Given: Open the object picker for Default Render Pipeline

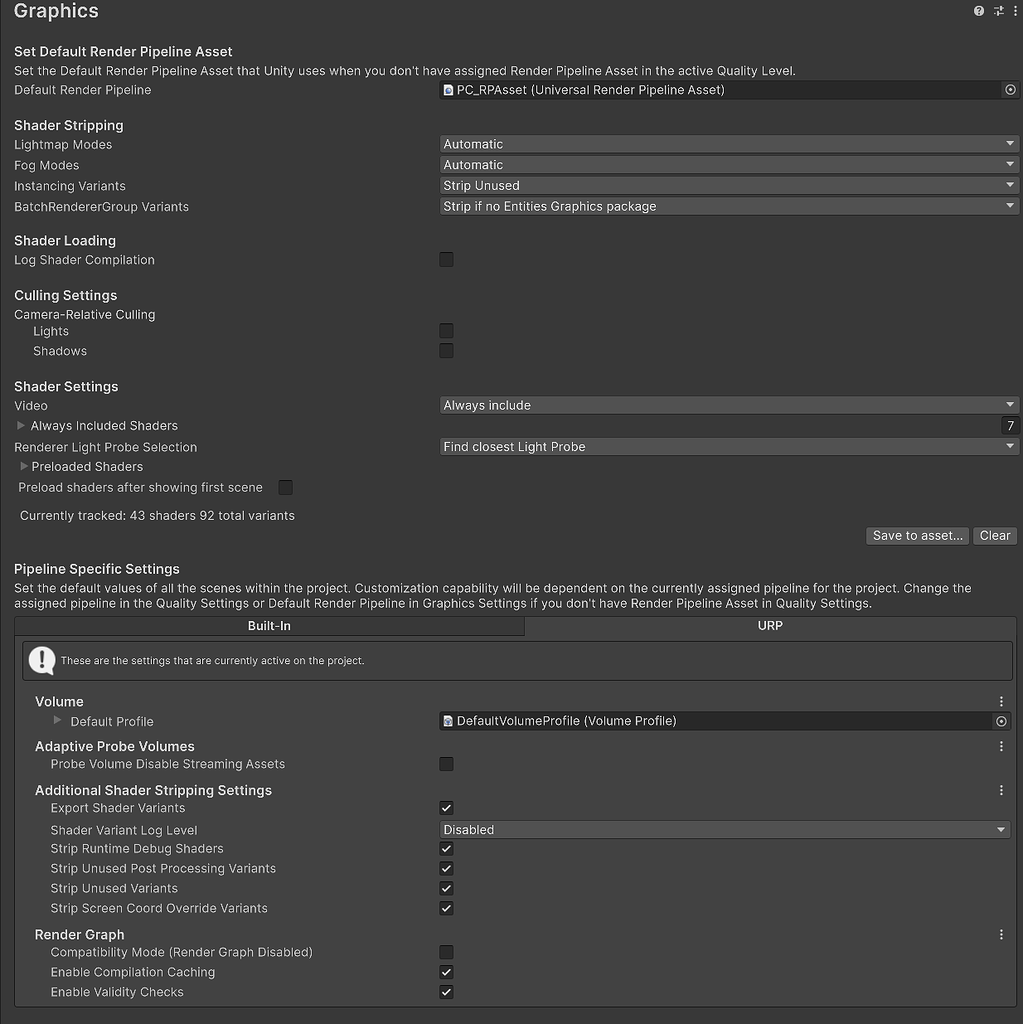Looking at the screenshot, I should point(1009,89).
